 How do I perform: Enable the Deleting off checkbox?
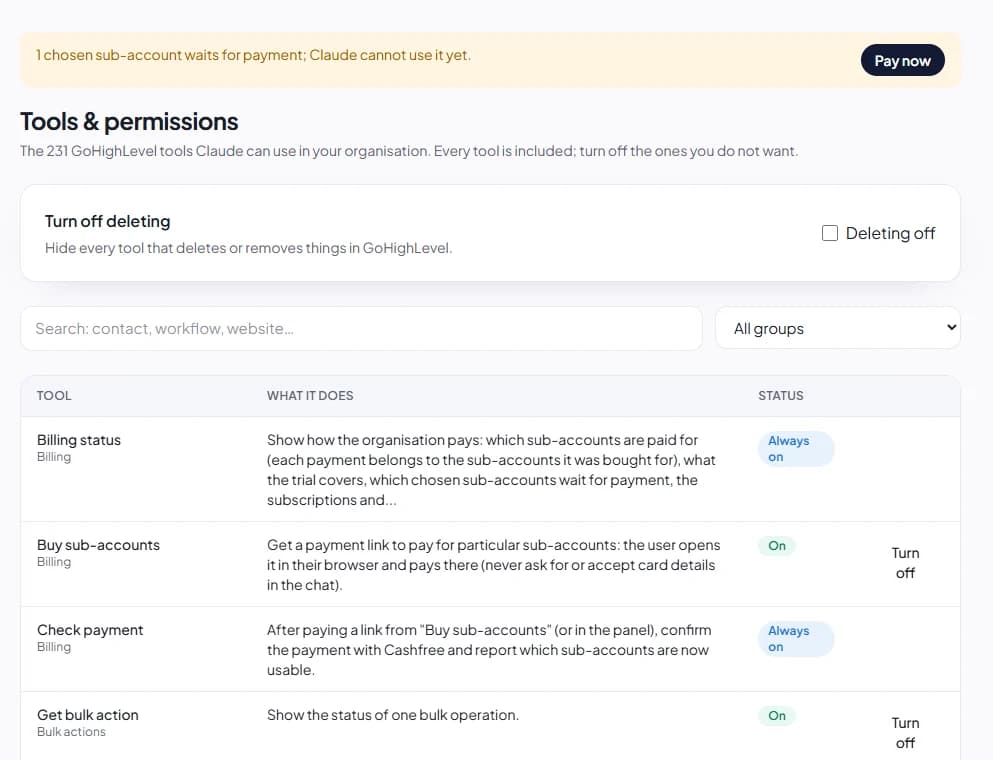(830, 233)
